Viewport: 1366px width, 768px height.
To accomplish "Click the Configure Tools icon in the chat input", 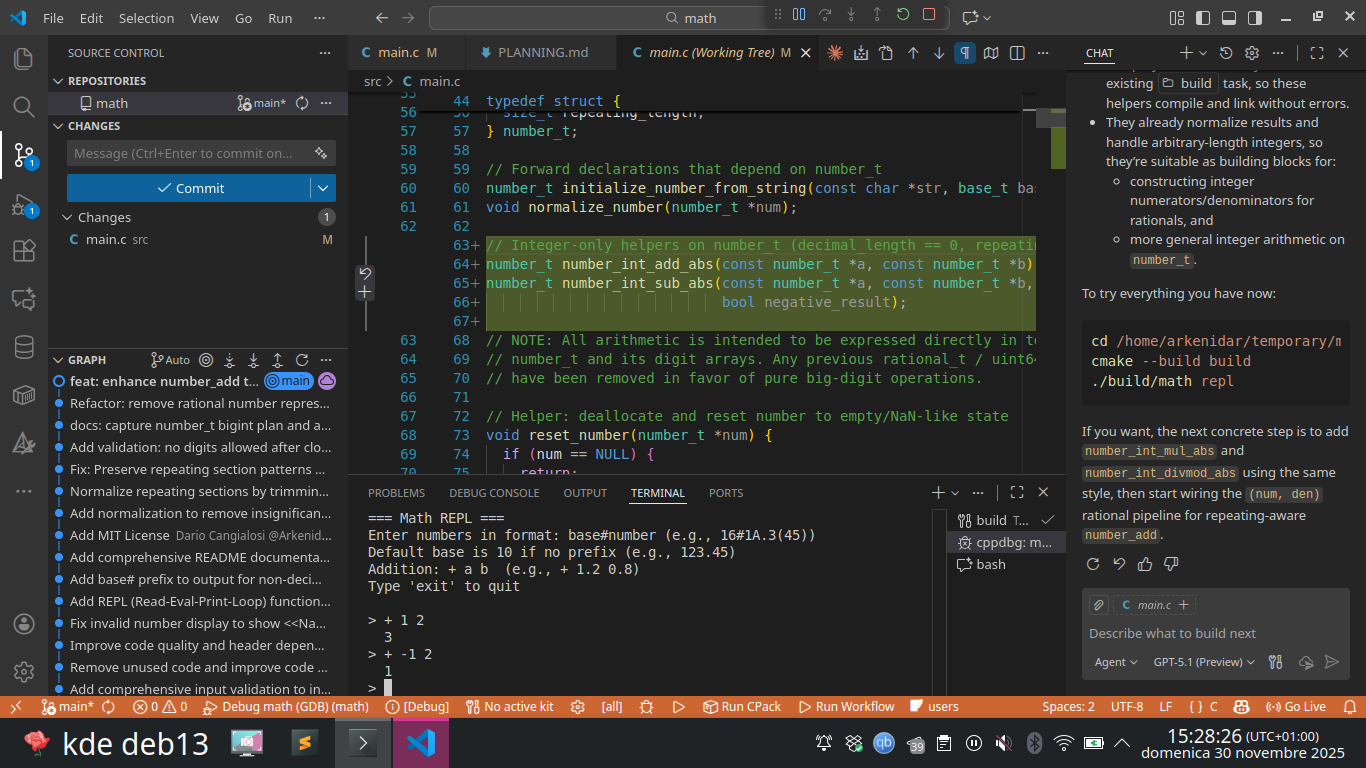I will point(1275,662).
